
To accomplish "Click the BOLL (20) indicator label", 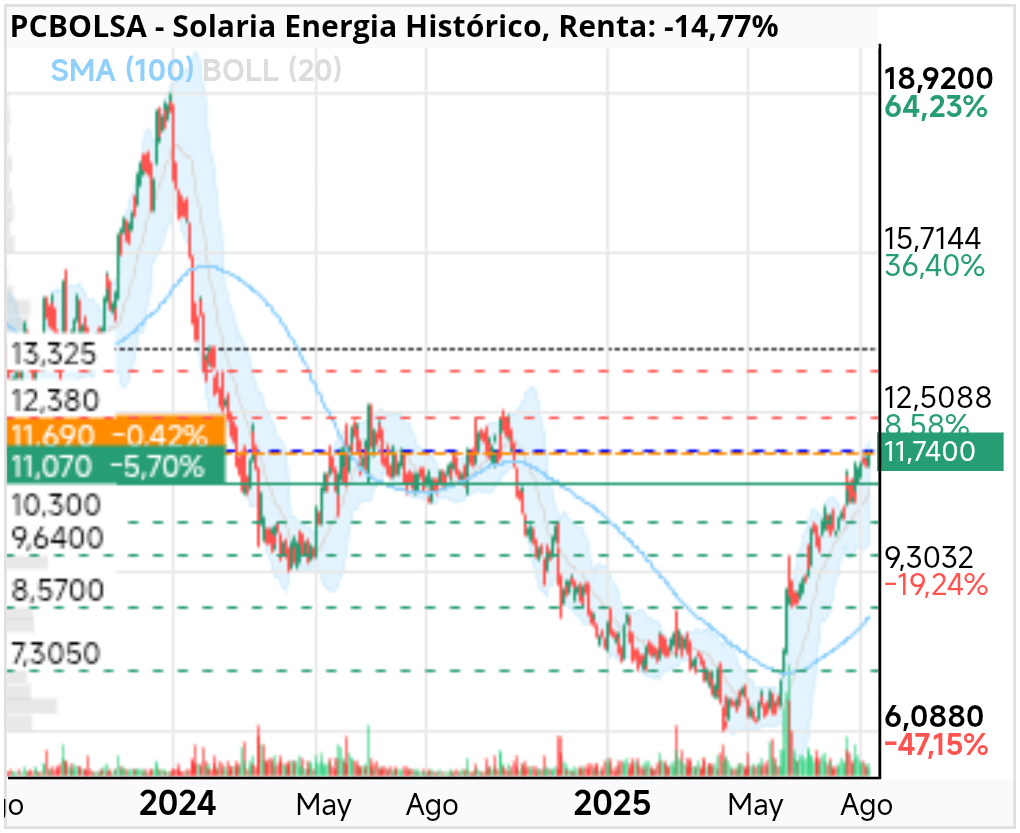I will point(272,70).
